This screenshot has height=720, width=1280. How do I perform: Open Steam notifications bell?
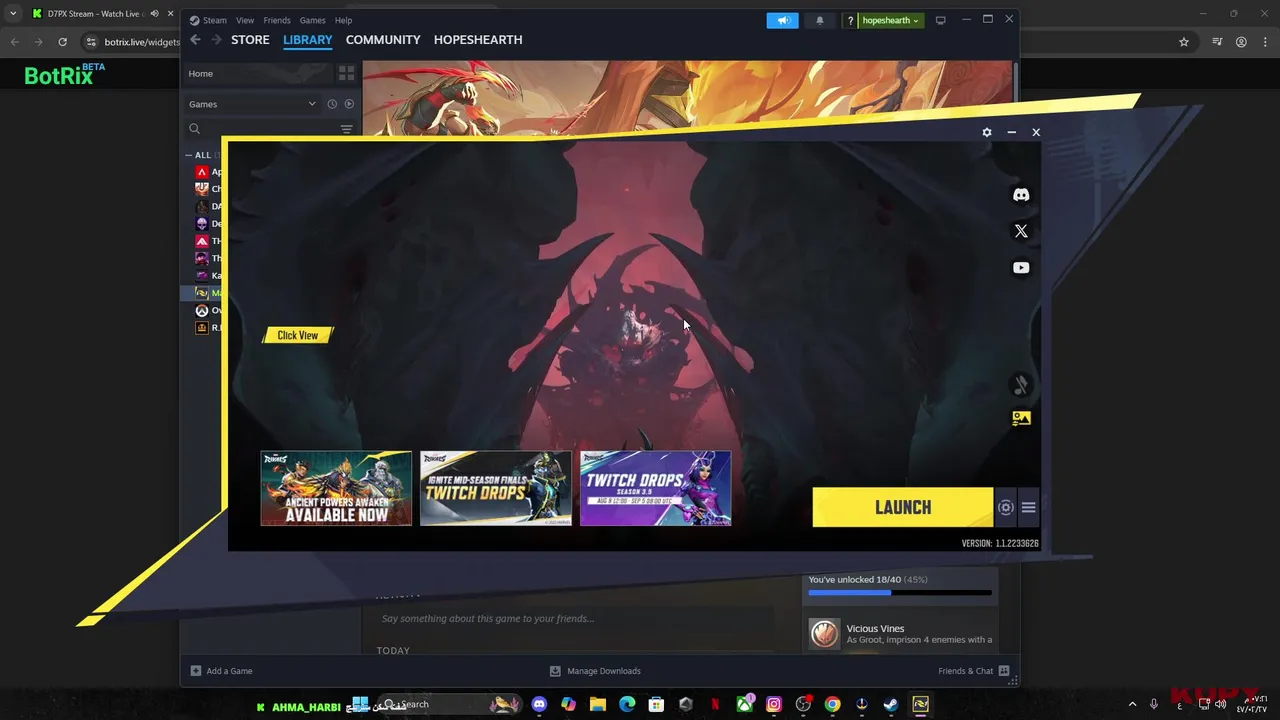820,20
